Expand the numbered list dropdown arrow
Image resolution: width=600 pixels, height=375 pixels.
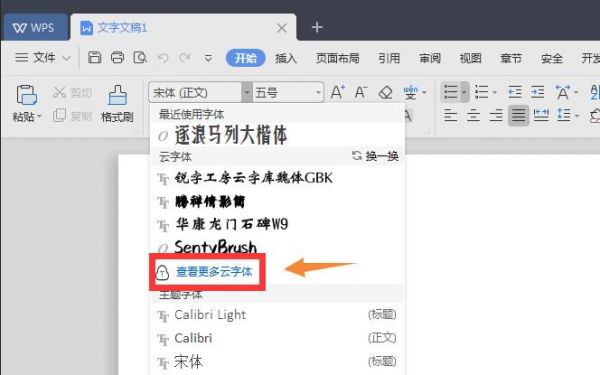click(494, 93)
